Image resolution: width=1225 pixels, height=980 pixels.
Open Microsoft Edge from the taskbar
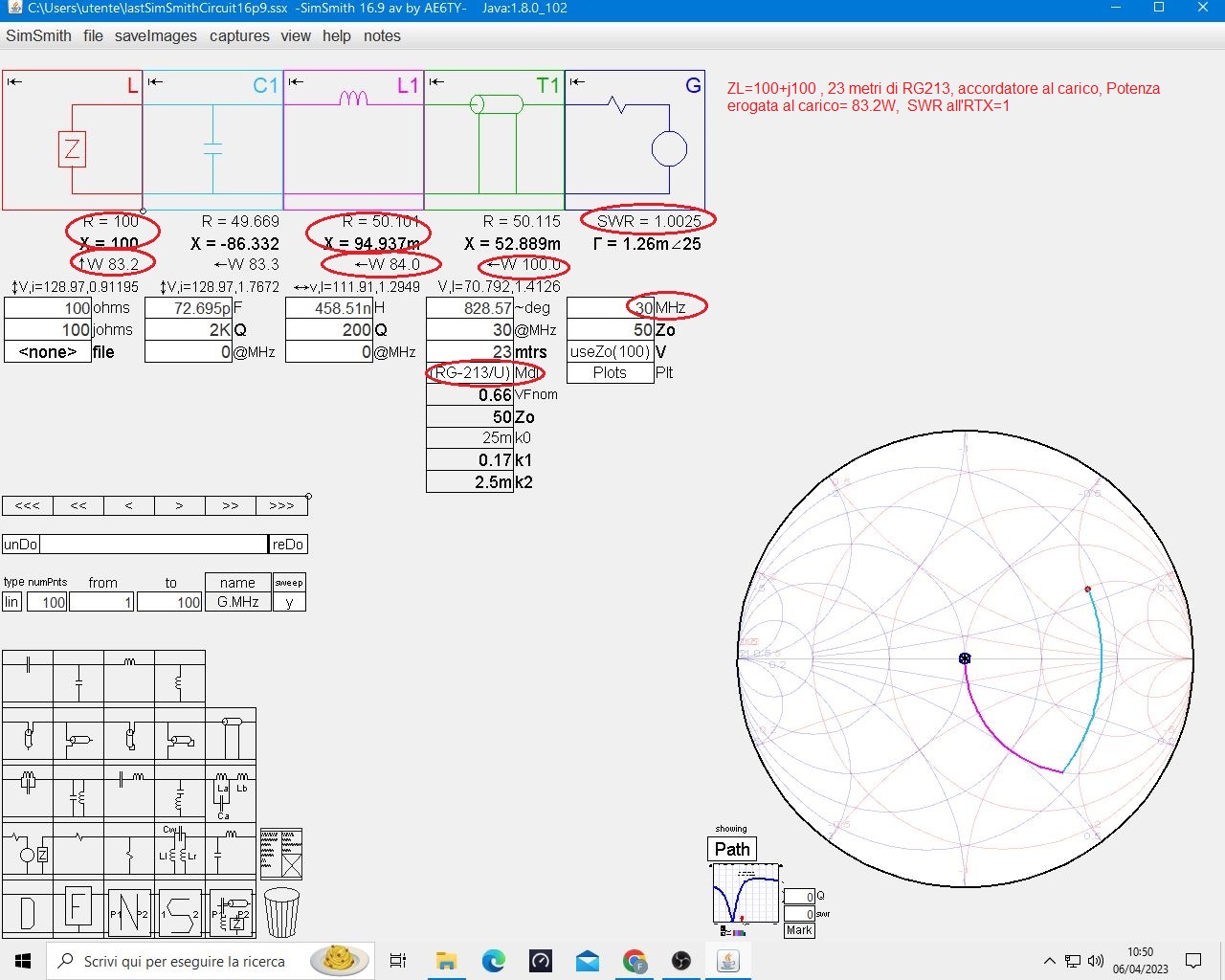click(x=493, y=961)
